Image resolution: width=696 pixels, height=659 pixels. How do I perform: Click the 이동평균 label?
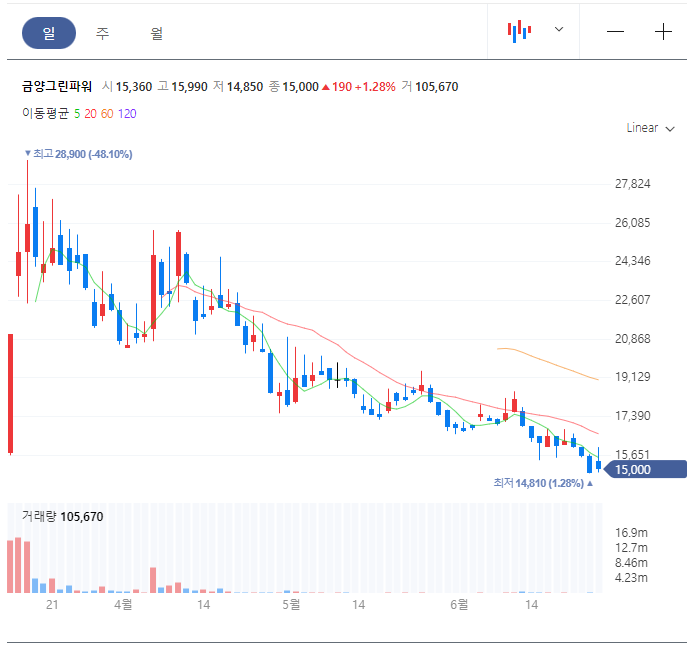coord(46,114)
